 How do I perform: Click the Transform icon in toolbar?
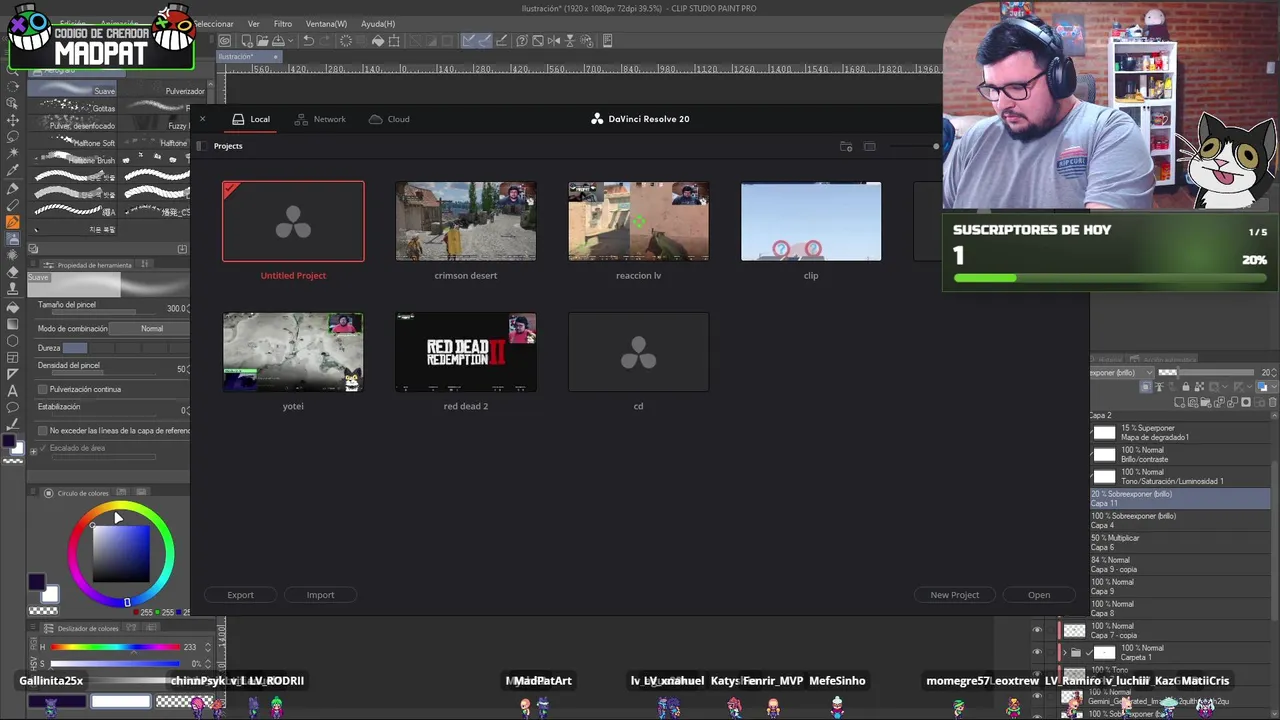pyautogui.click(x=394, y=41)
